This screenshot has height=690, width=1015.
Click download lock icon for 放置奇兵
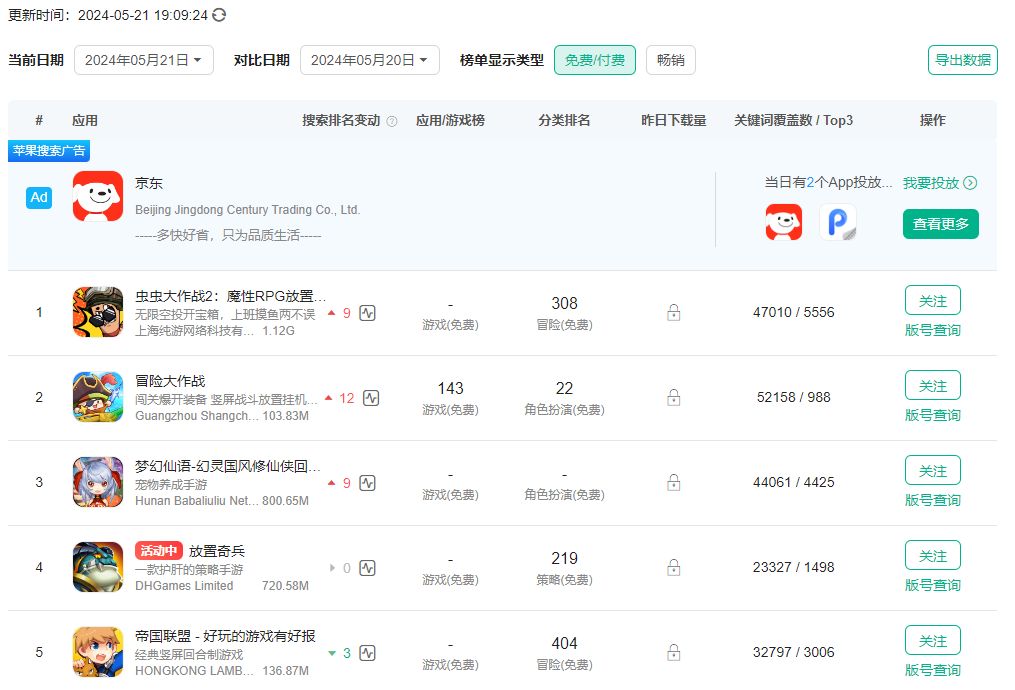(674, 567)
